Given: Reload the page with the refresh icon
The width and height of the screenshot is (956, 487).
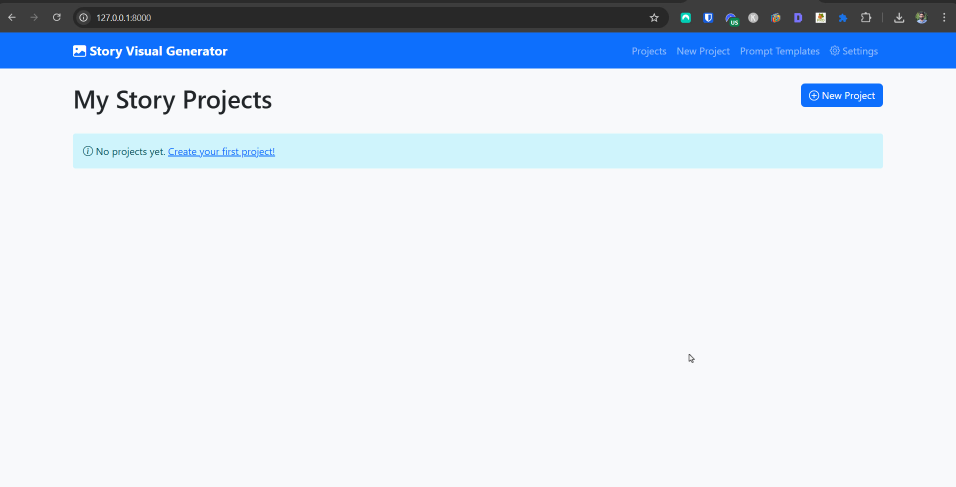Looking at the screenshot, I should pos(56,17).
